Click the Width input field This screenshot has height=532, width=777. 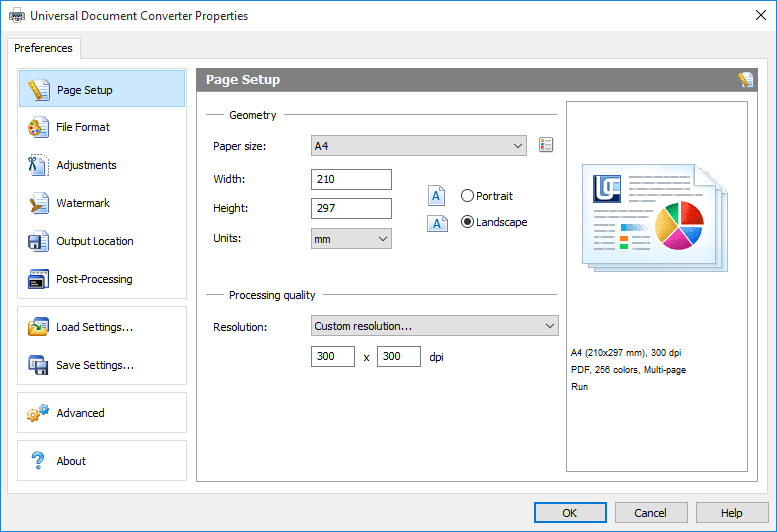(x=351, y=179)
